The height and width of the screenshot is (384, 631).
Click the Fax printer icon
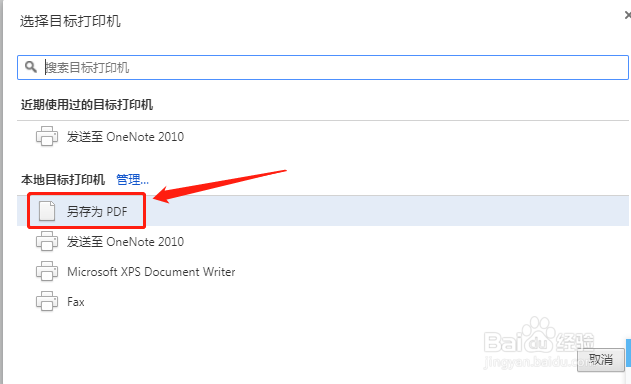click(47, 301)
